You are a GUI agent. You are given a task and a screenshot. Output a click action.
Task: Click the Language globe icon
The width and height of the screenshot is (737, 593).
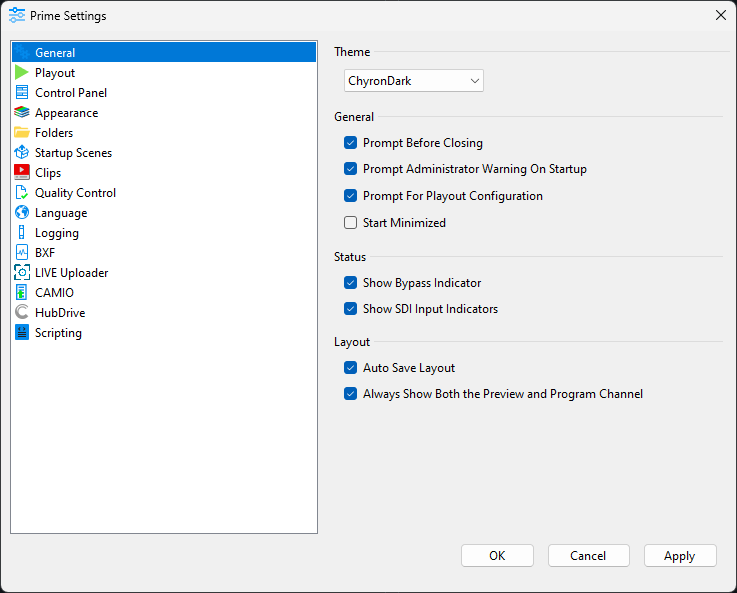[x=22, y=213]
